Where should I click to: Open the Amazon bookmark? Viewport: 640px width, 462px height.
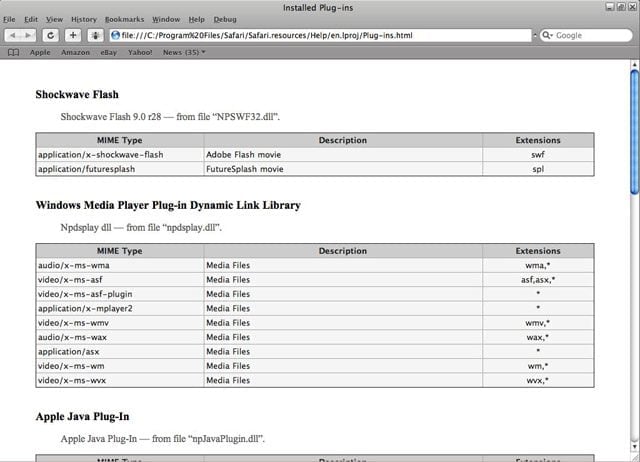[x=76, y=52]
